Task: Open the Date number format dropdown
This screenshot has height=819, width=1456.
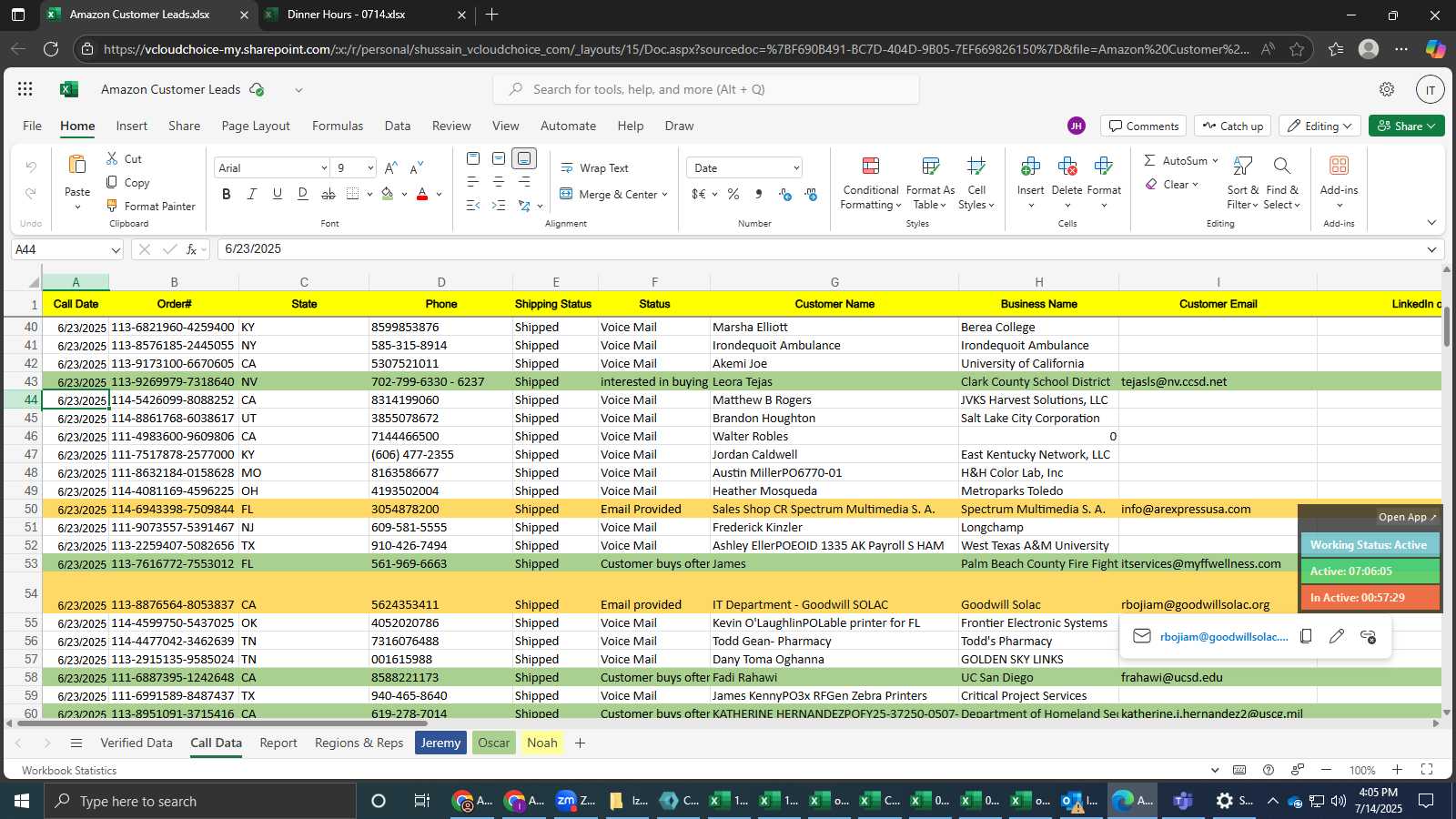Action: [796, 168]
